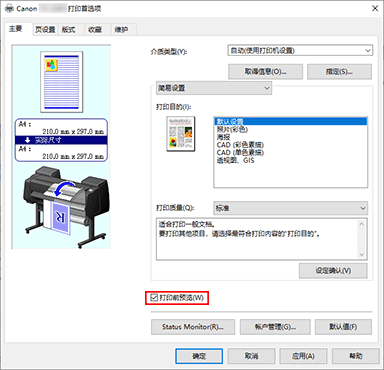The height and width of the screenshot is (370, 384).
Task: Open the 简易设置 dropdown
Action: point(214,88)
